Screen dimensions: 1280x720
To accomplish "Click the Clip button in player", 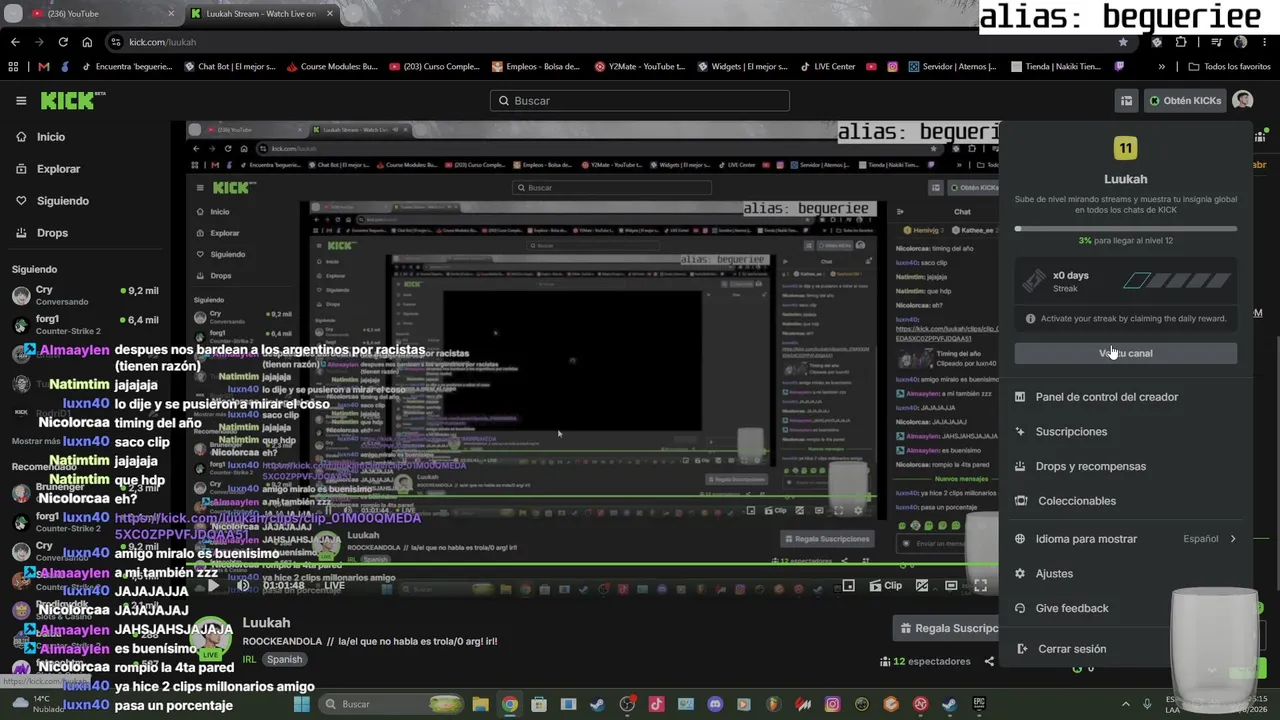I will 886,586.
